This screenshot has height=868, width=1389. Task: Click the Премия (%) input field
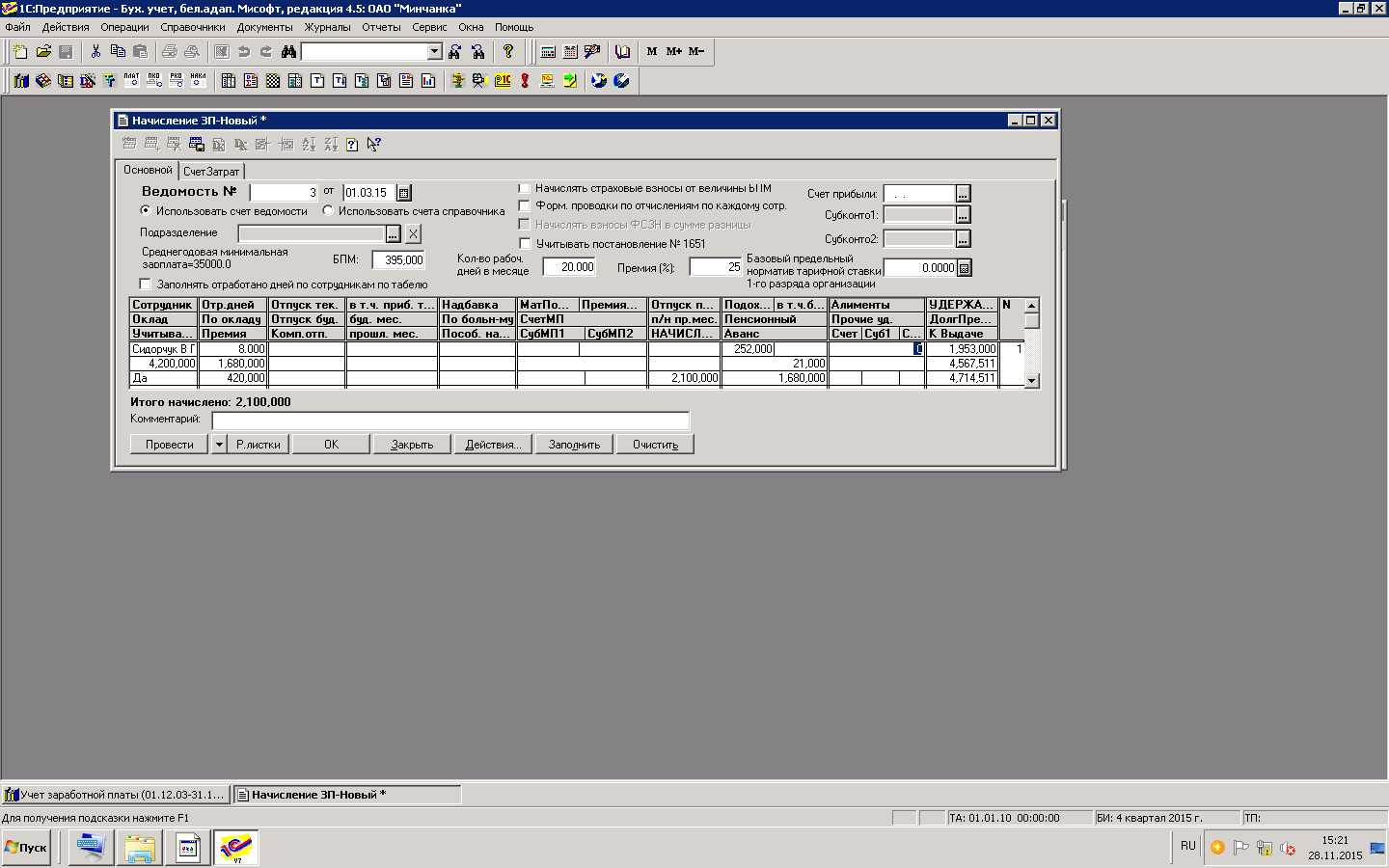point(716,267)
